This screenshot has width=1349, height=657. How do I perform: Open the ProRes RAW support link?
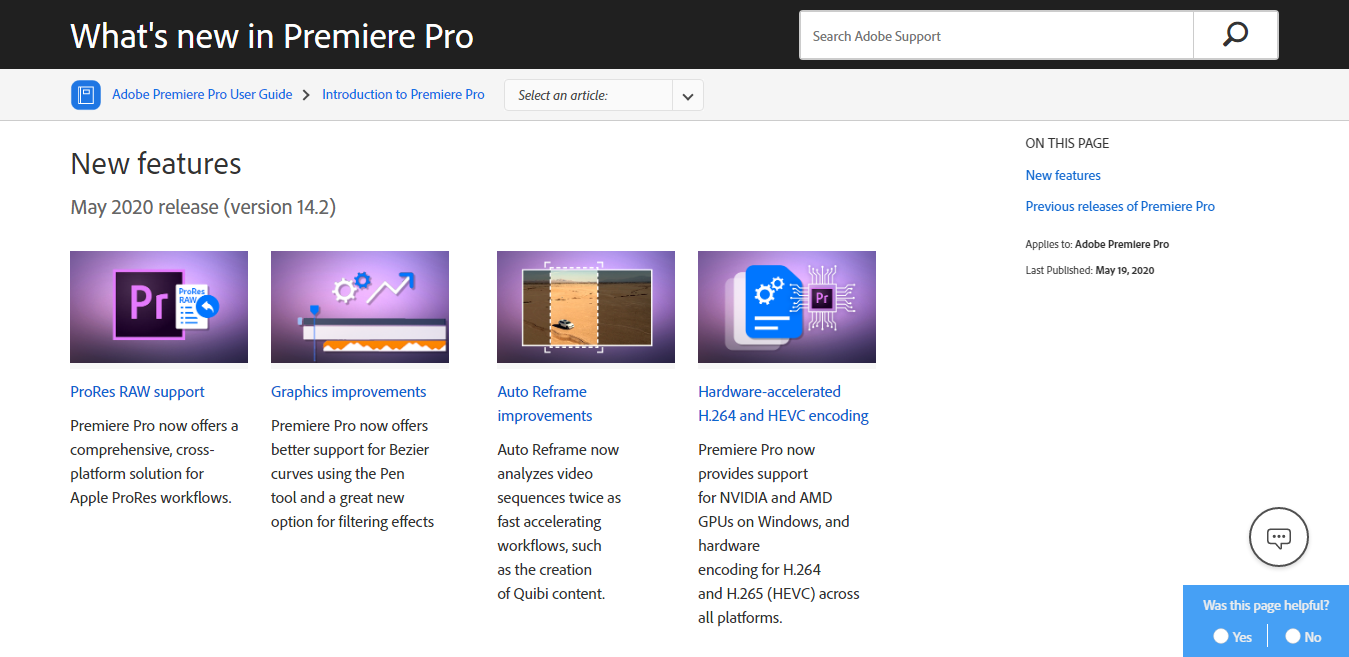pyautogui.click(x=138, y=392)
